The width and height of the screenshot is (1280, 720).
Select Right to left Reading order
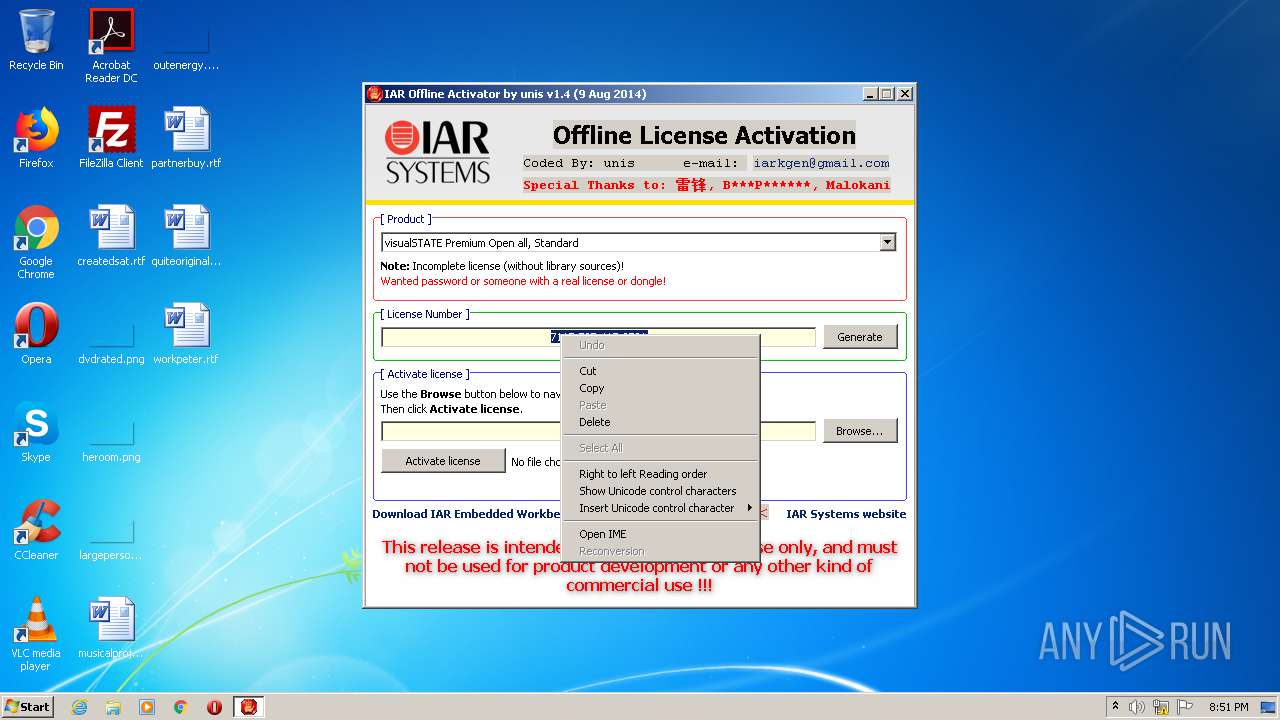pos(660,474)
